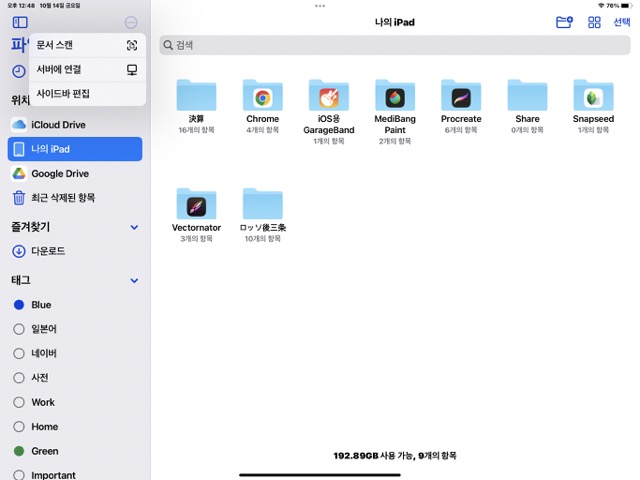Select 나의 iPad location
The image size is (640, 480).
[x=75, y=149]
